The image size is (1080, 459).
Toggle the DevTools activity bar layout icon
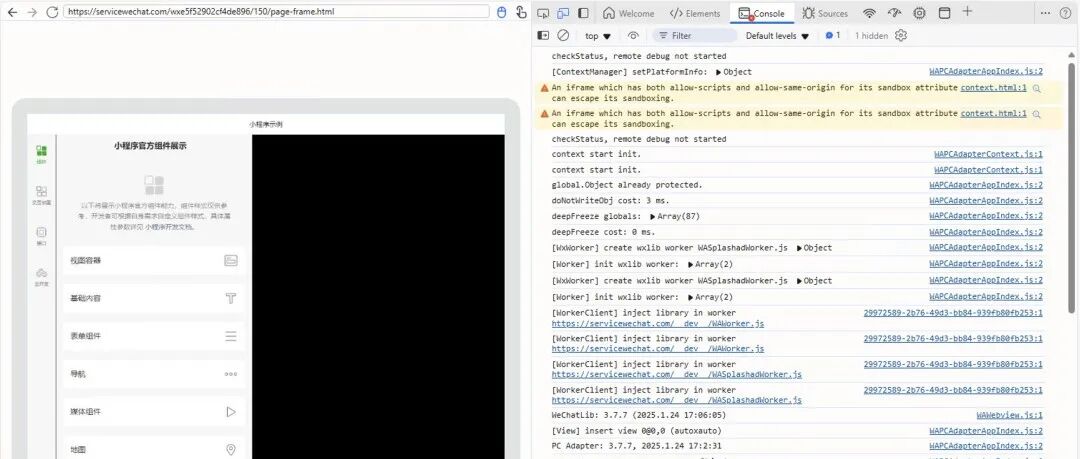point(583,13)
